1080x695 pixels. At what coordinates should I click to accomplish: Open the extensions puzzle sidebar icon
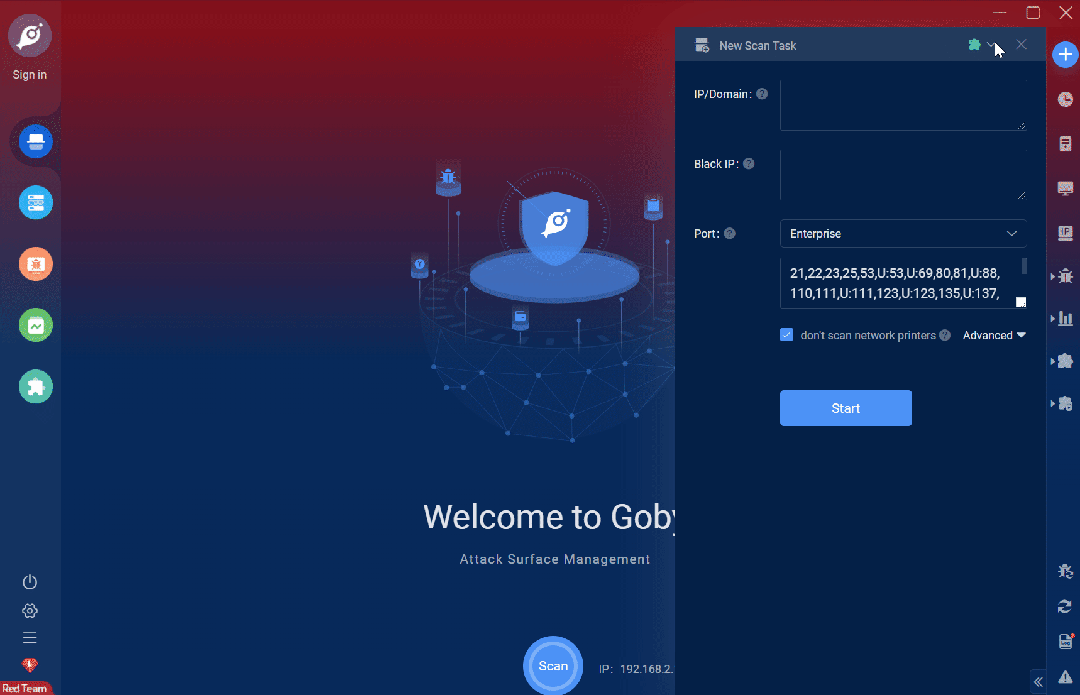pyautogui.click(x=35, y=386)
